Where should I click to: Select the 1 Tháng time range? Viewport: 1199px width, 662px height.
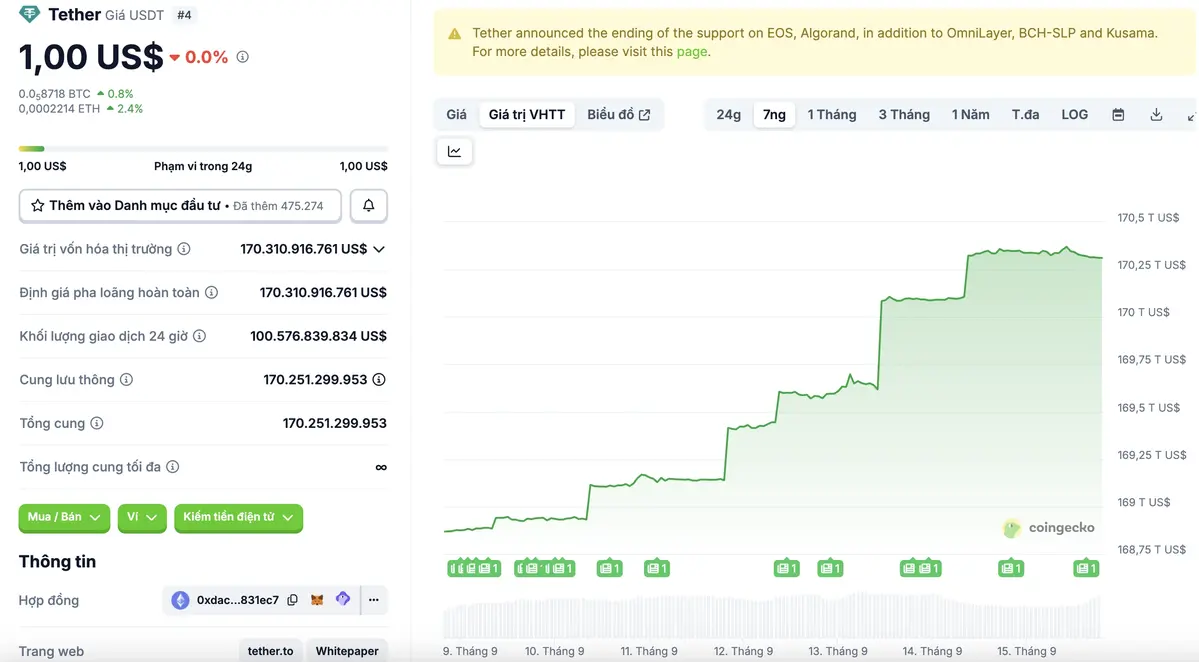coord(831,115)
